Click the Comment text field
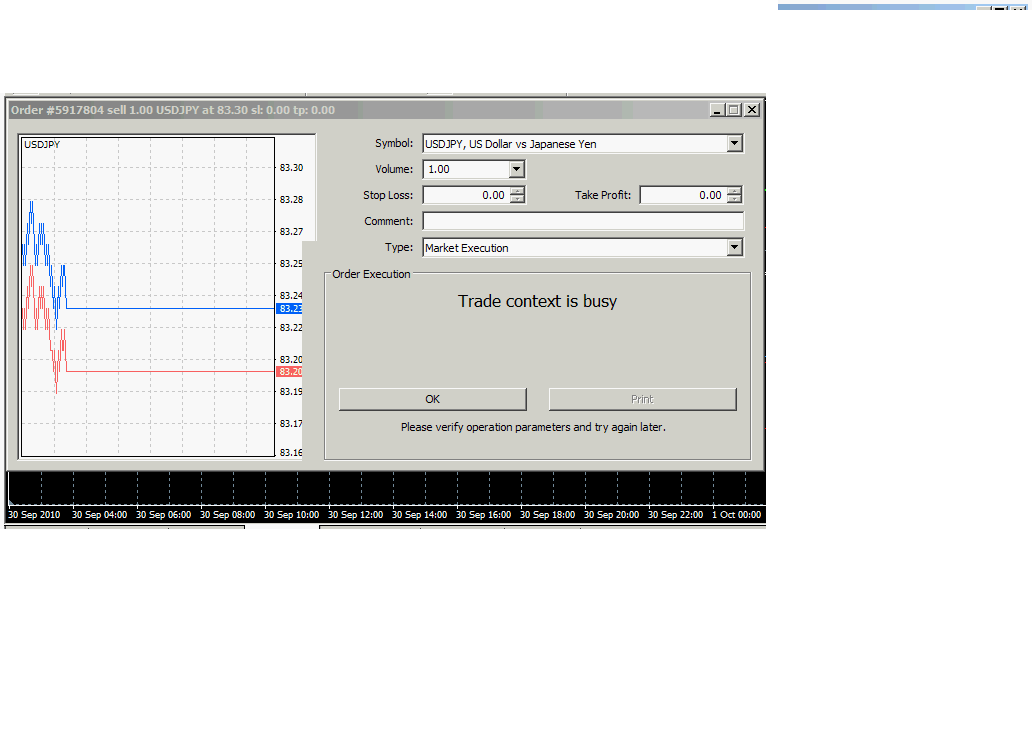1032x748 pixels. (x=583, y=221)
